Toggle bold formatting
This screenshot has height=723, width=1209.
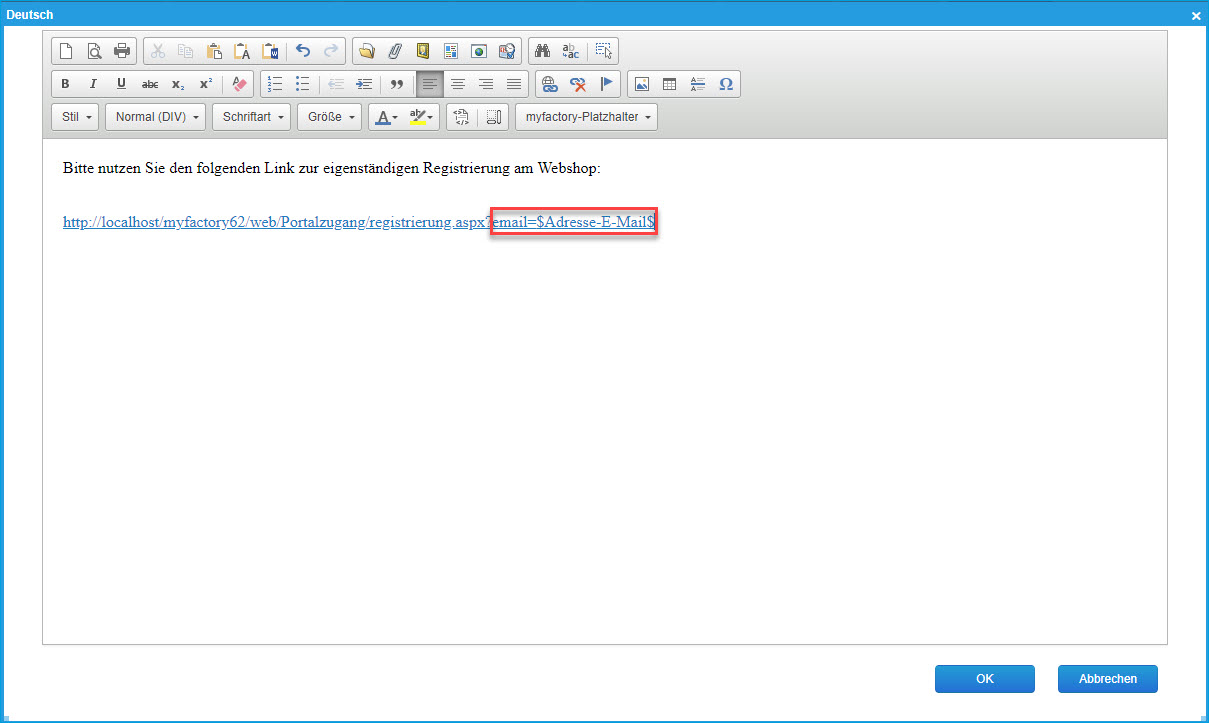pyautogui.click(x=66, y=84)
